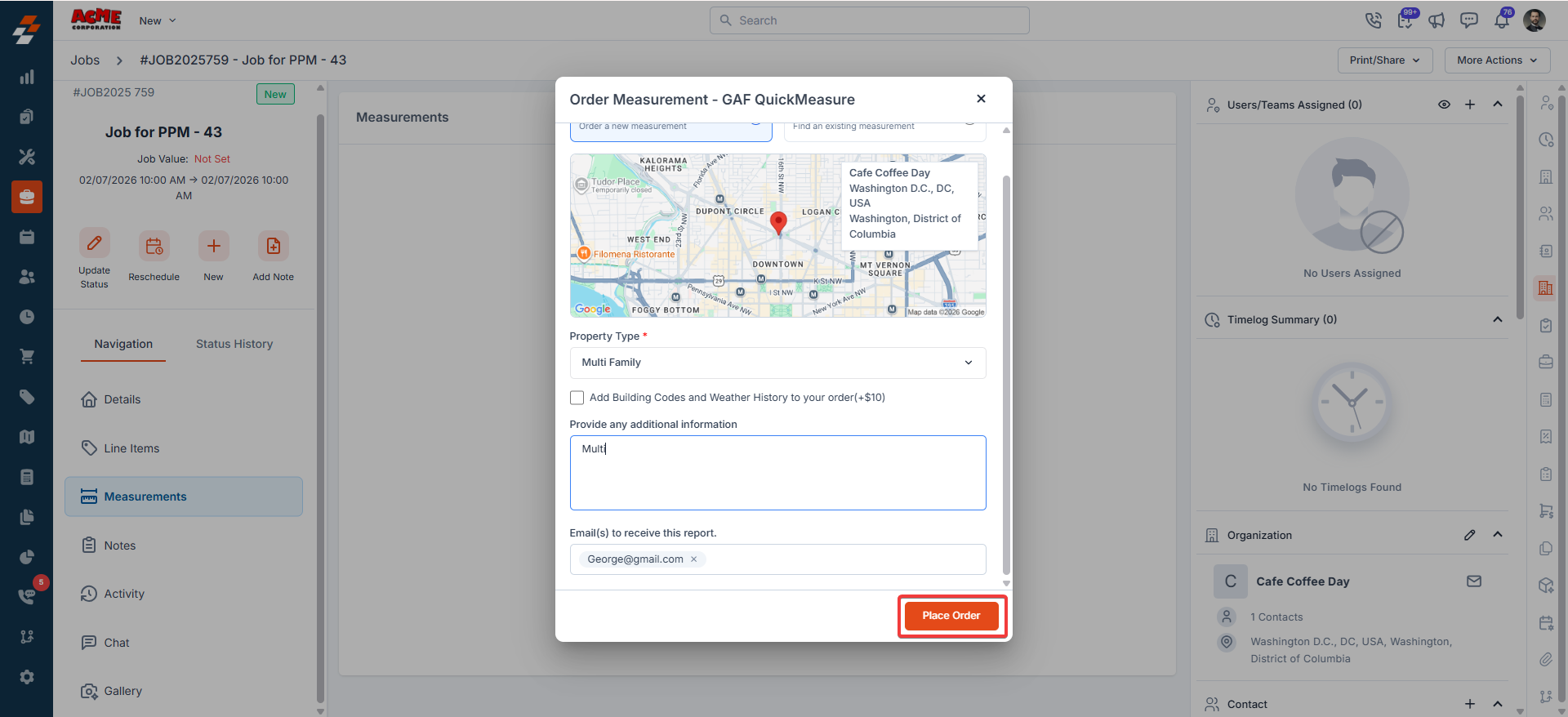Add a user via Users/Teams plus icon
The height and width of the screenshot is (717, 1568).
(1470, 105)
